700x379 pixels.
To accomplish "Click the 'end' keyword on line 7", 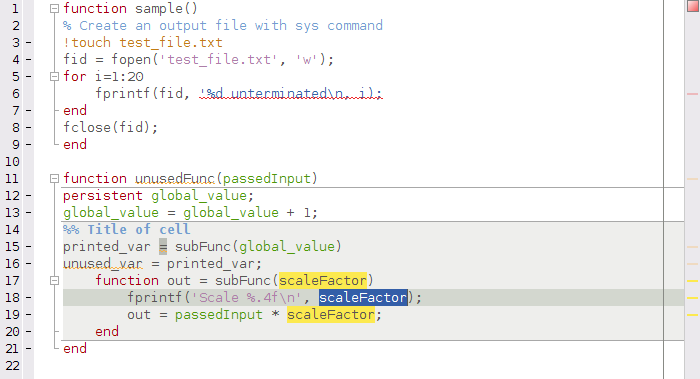I will [x=75, y=110].
